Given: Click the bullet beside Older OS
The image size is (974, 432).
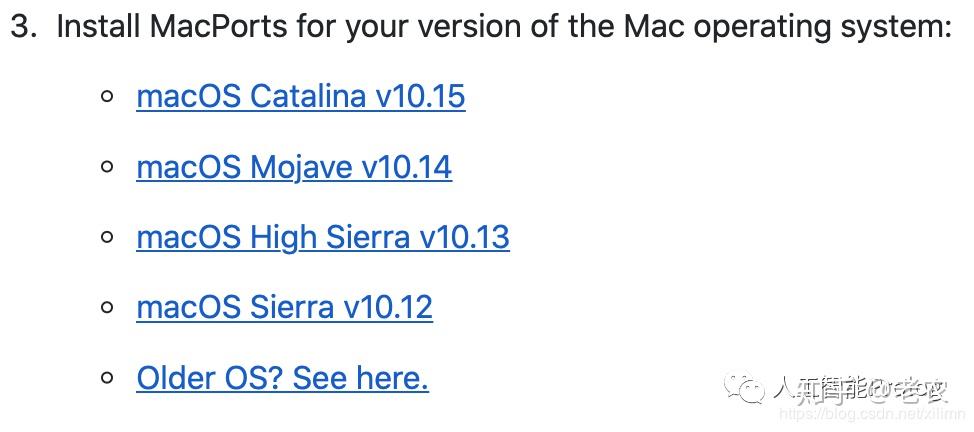Looking at the screenshot, I should 107,378.
